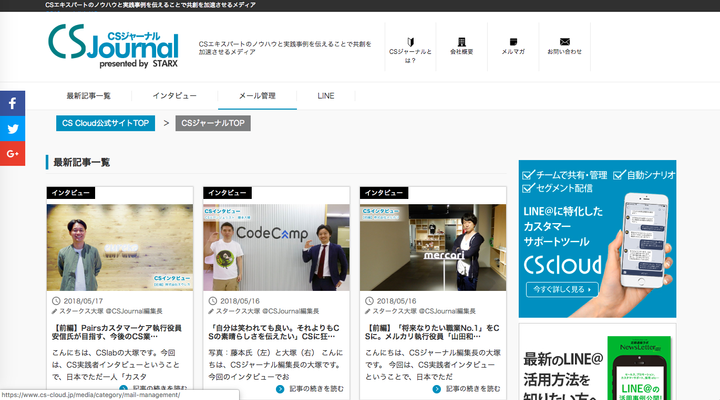Open 「将来なりたい職業No.1」 article title

tap(432, 332)
